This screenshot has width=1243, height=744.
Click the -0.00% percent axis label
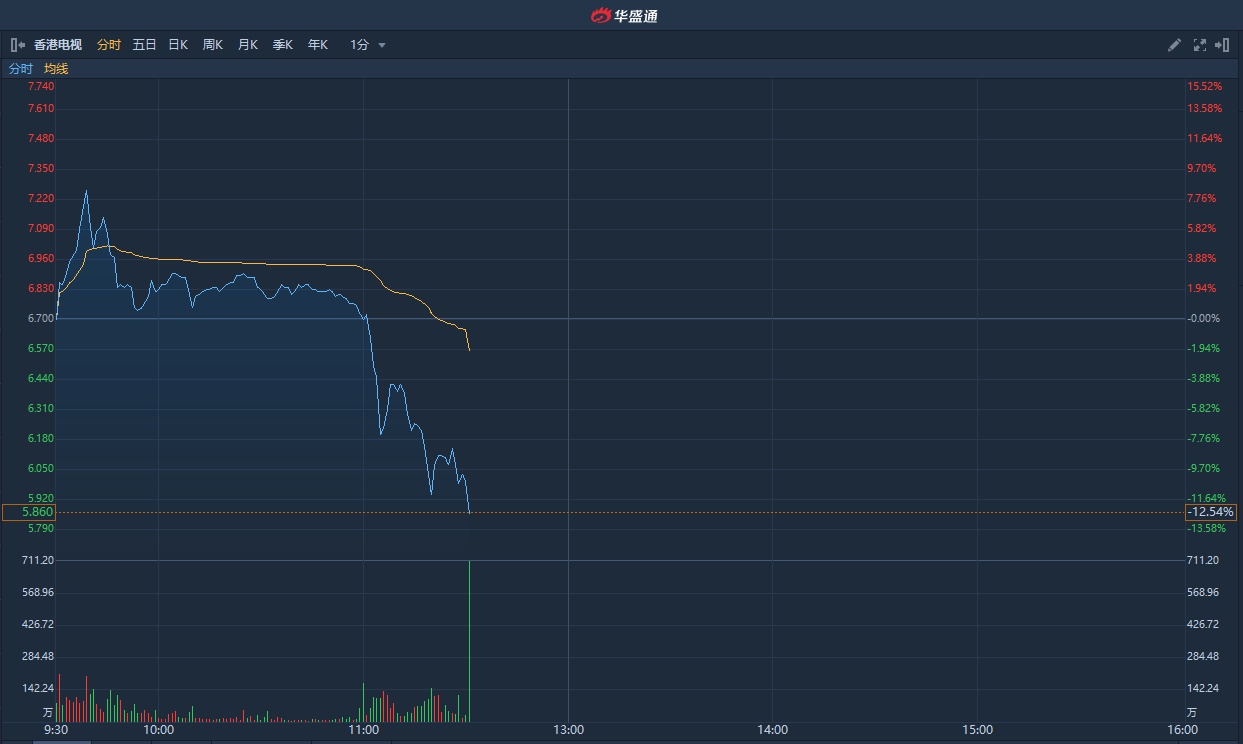[x=1205, y=318]
